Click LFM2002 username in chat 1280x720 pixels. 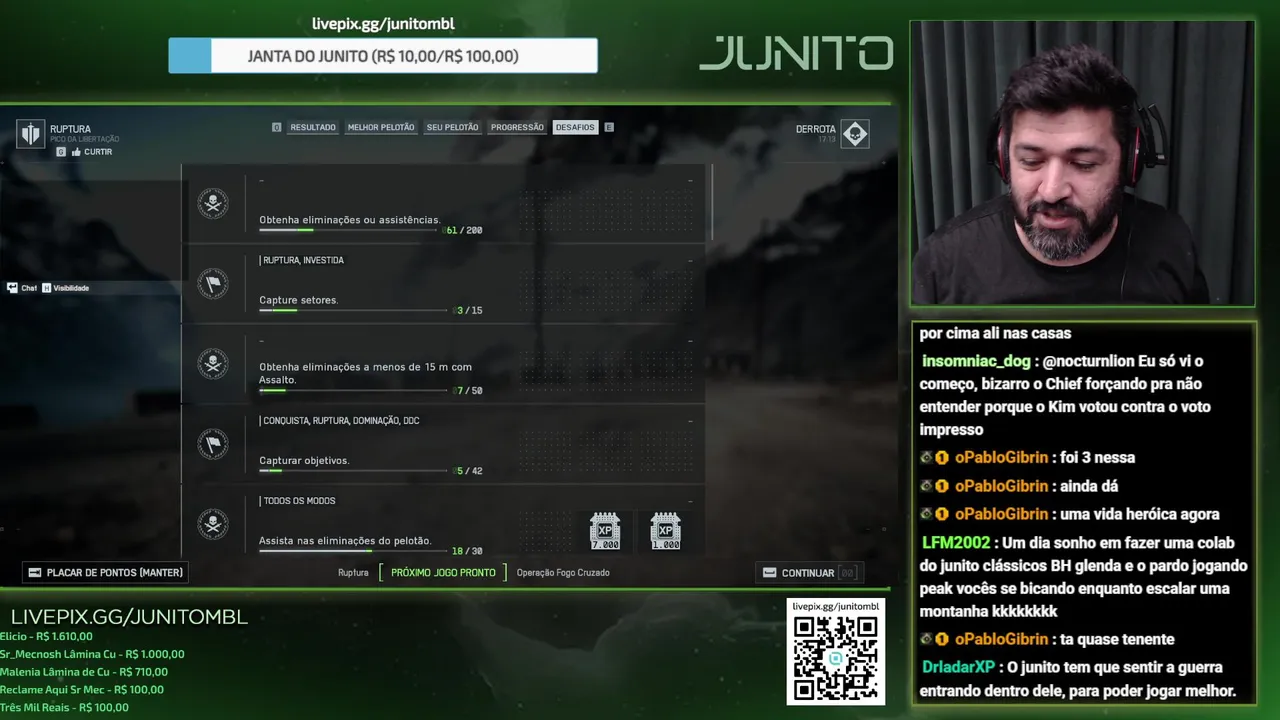[x=956, y=543]
